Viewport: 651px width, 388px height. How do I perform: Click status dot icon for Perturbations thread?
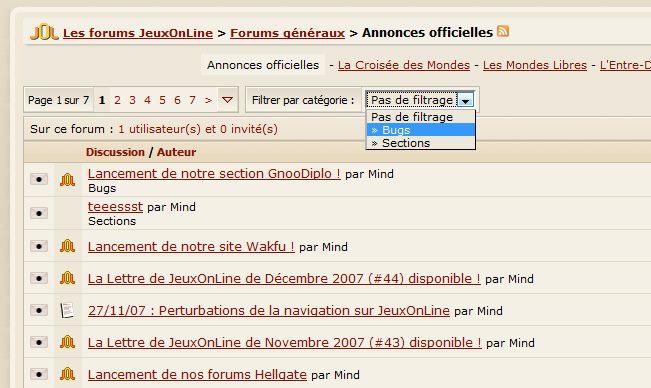click(39, 310)
